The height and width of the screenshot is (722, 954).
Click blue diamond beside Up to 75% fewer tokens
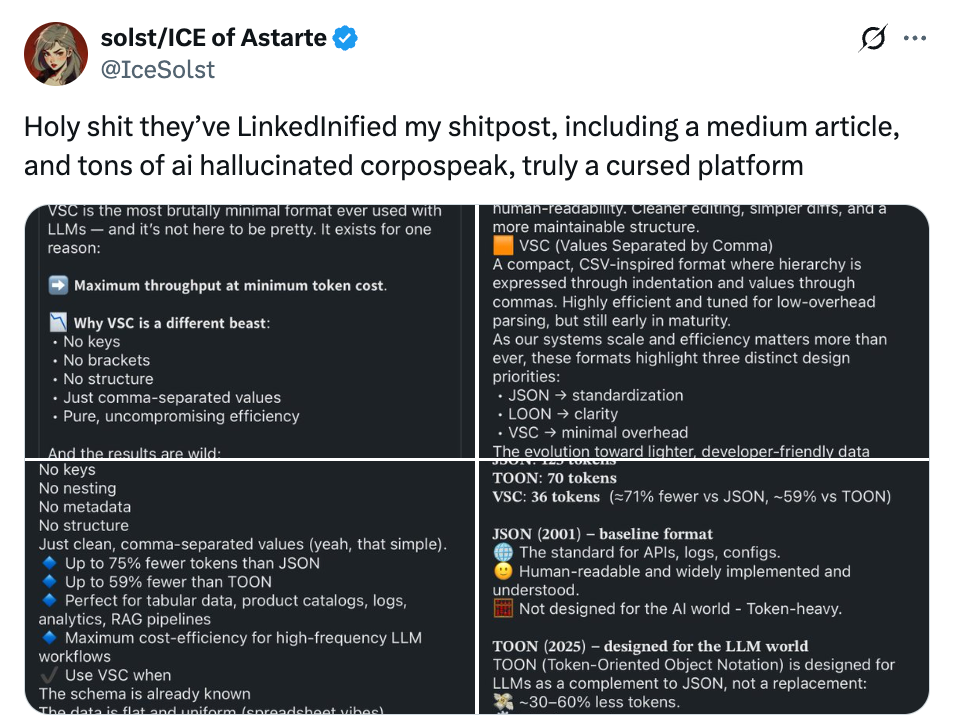click(x=49, y=564)
